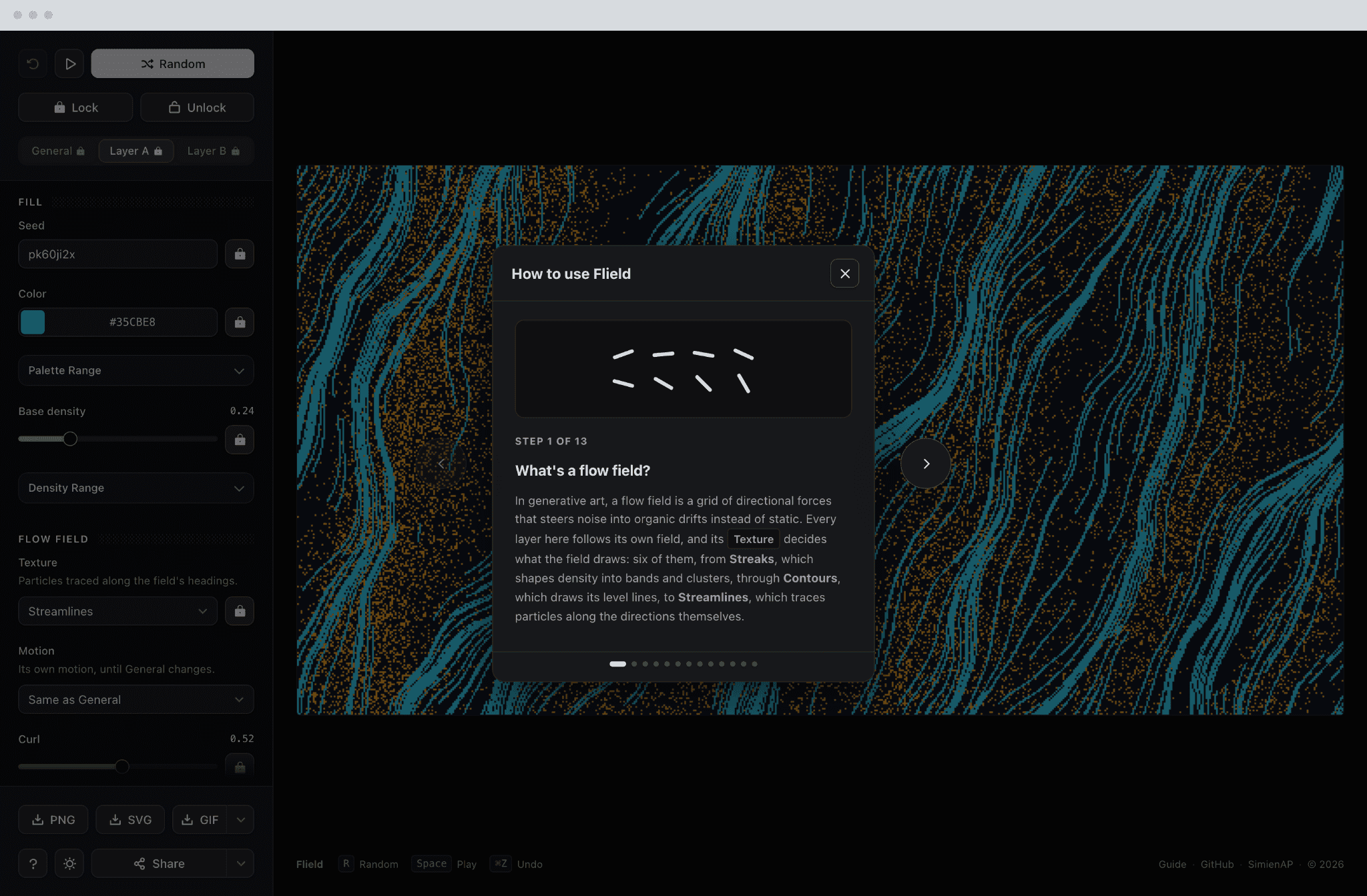Download the SVG export
1367x896 pixels.
[x=130, y=819]
